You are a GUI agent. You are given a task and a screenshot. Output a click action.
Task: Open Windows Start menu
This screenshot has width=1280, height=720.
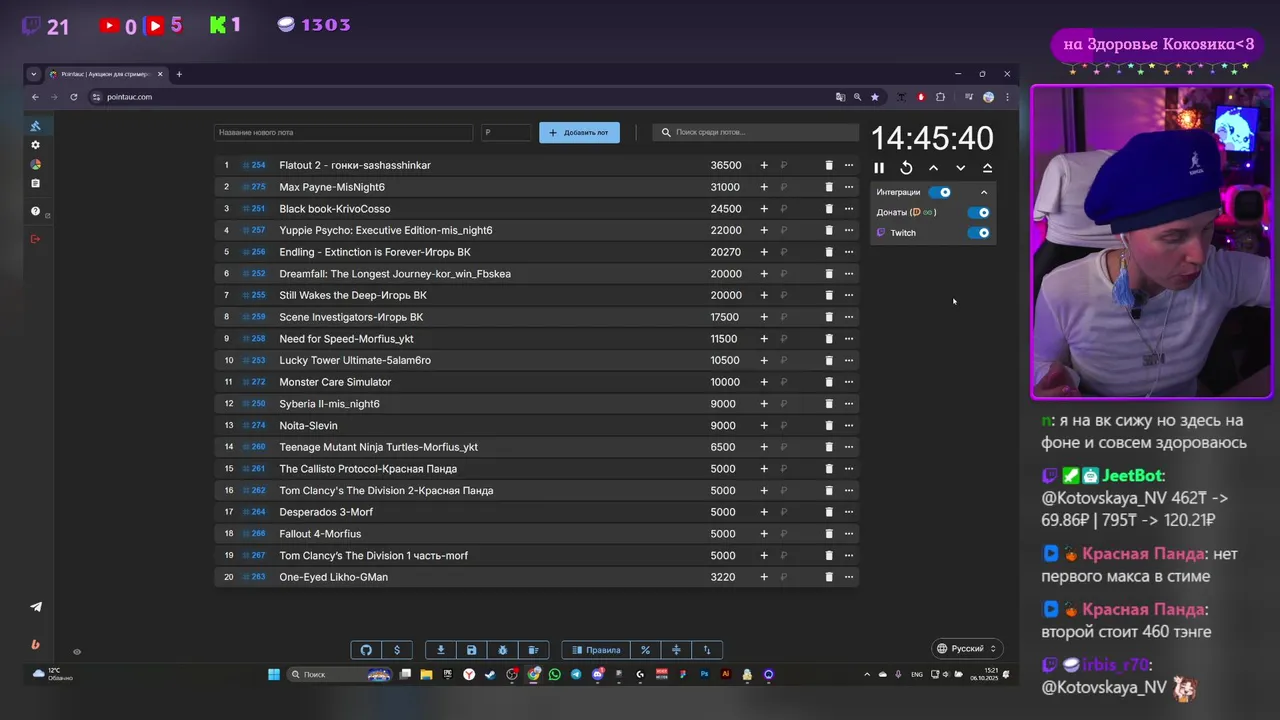click(274, 674)
